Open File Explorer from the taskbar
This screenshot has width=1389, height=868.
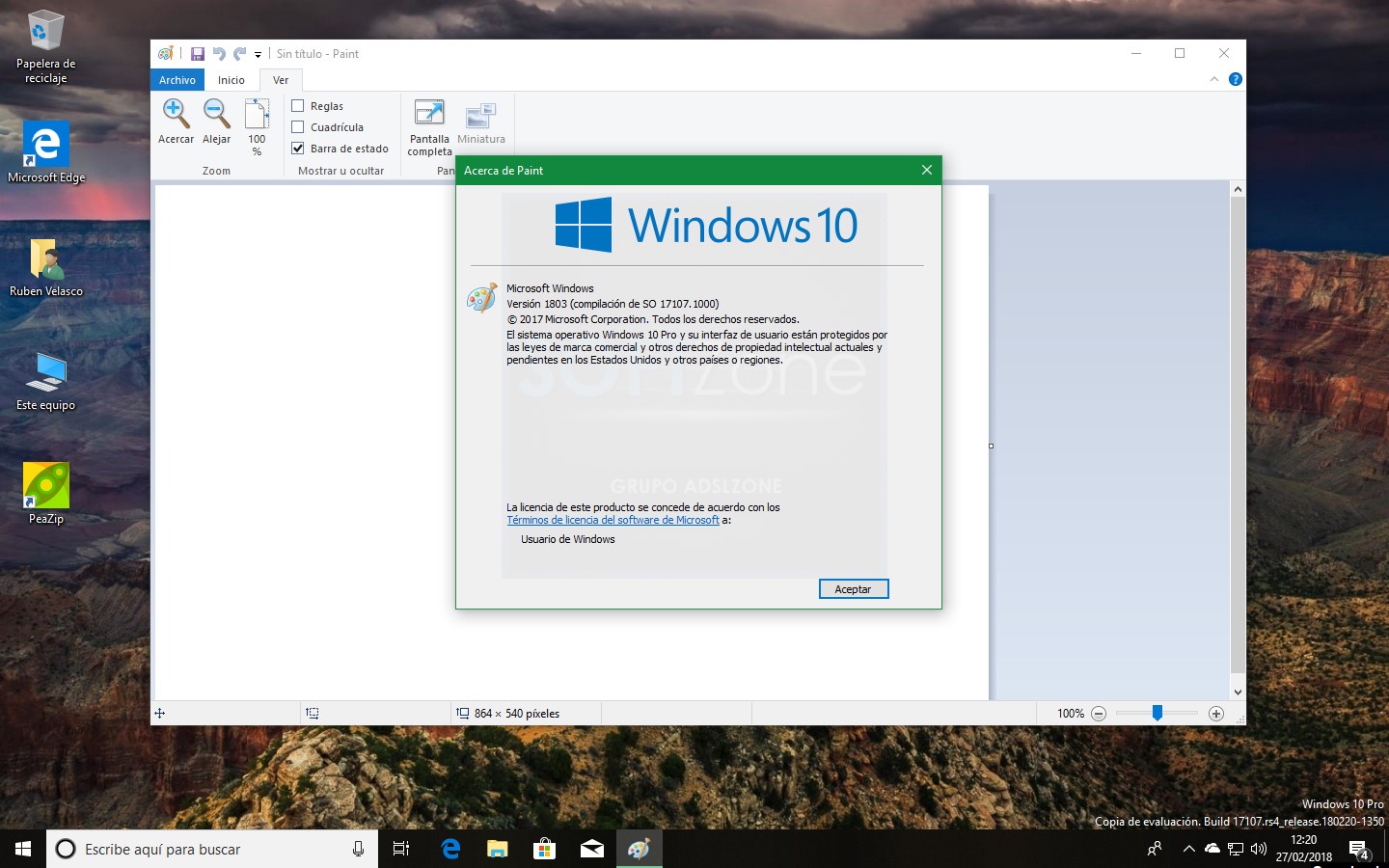click(x=497, y=849)
